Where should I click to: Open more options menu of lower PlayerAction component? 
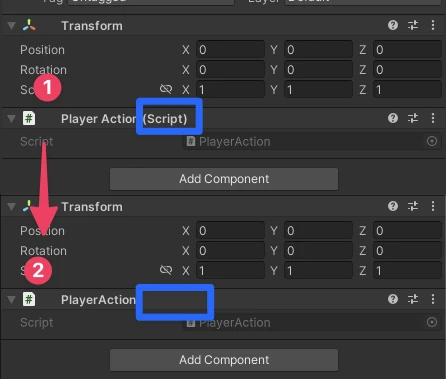click(x=433, y=299)
